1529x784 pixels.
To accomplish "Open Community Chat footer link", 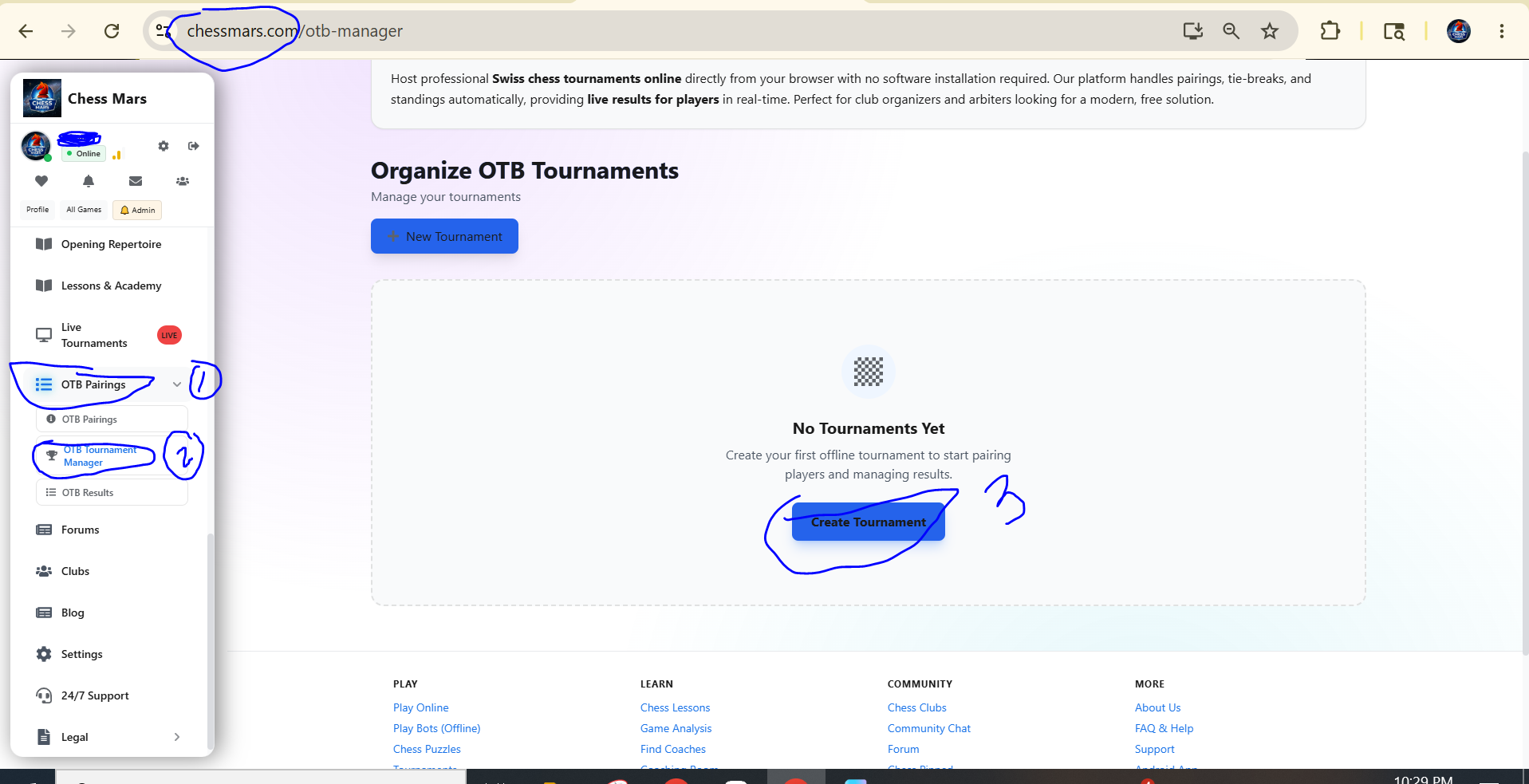I will [x=928, y=728].
